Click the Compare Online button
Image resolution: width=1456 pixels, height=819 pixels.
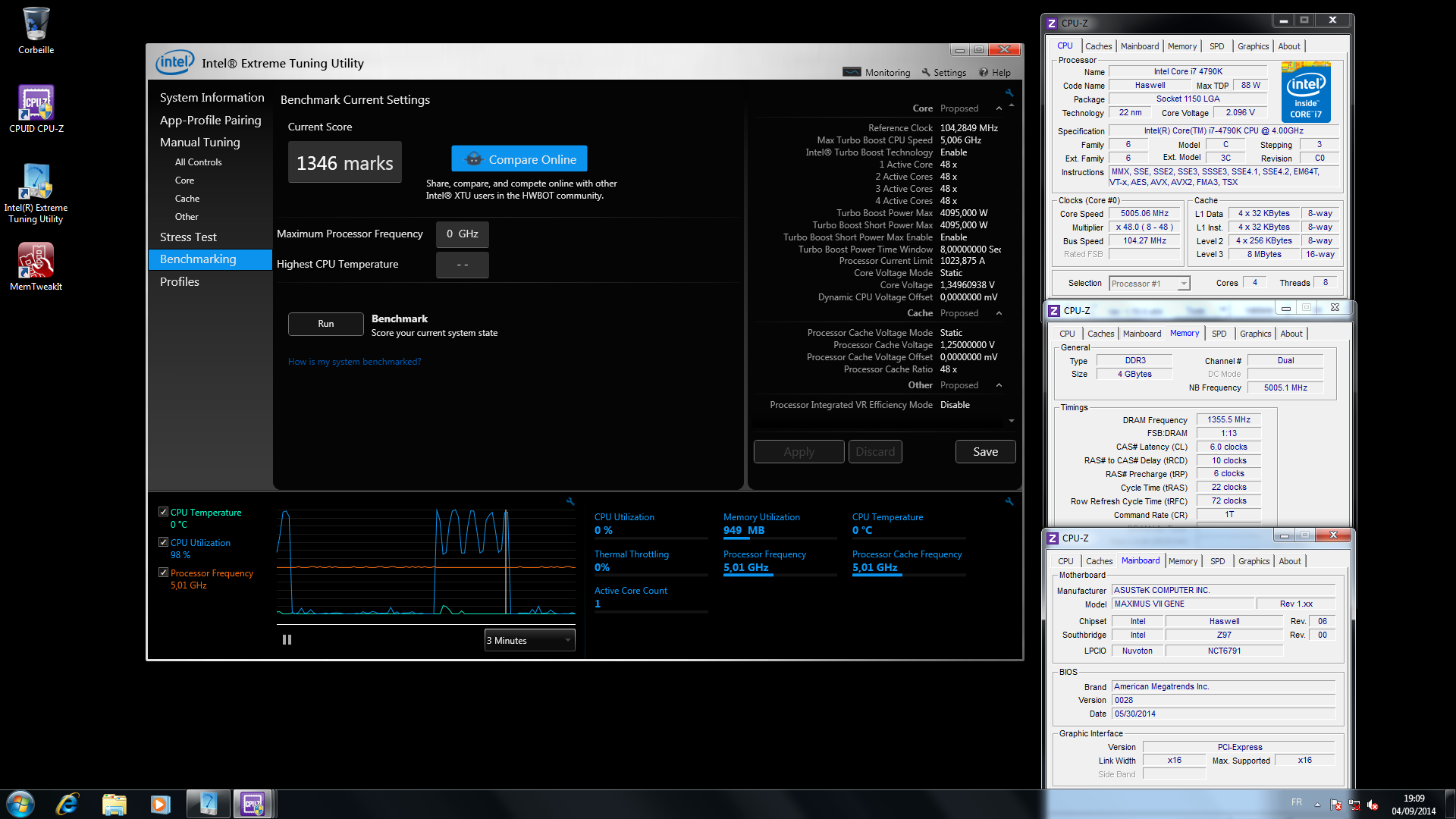click(x=519, y=159)
